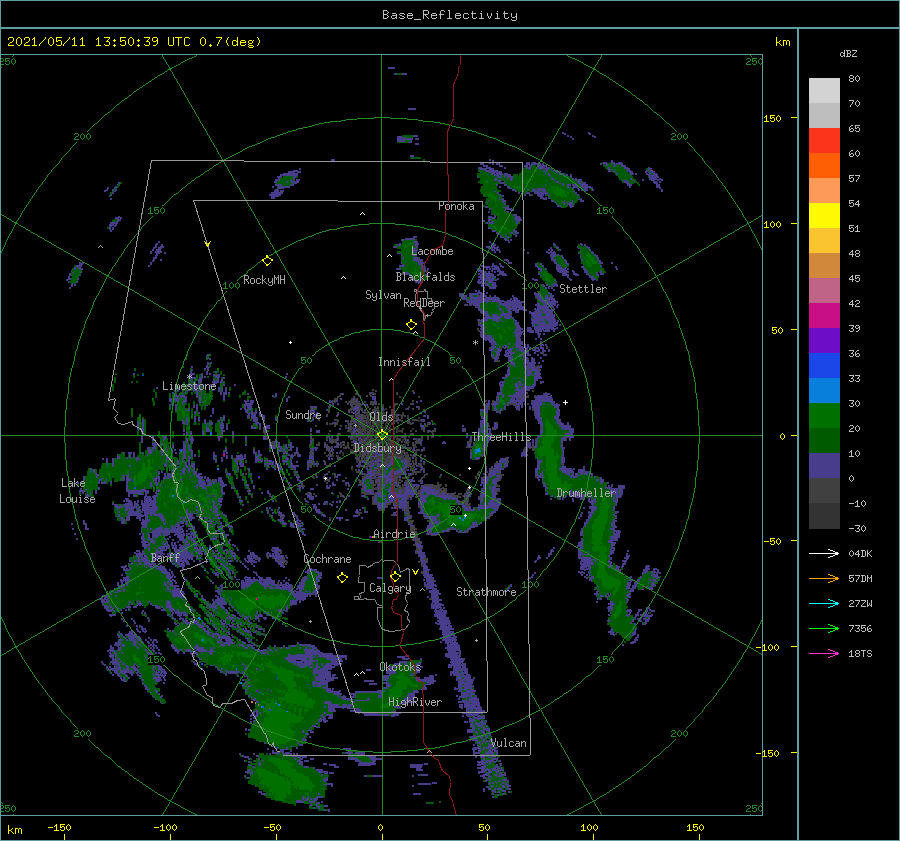Click the Sylvan label

click(383, 295)
